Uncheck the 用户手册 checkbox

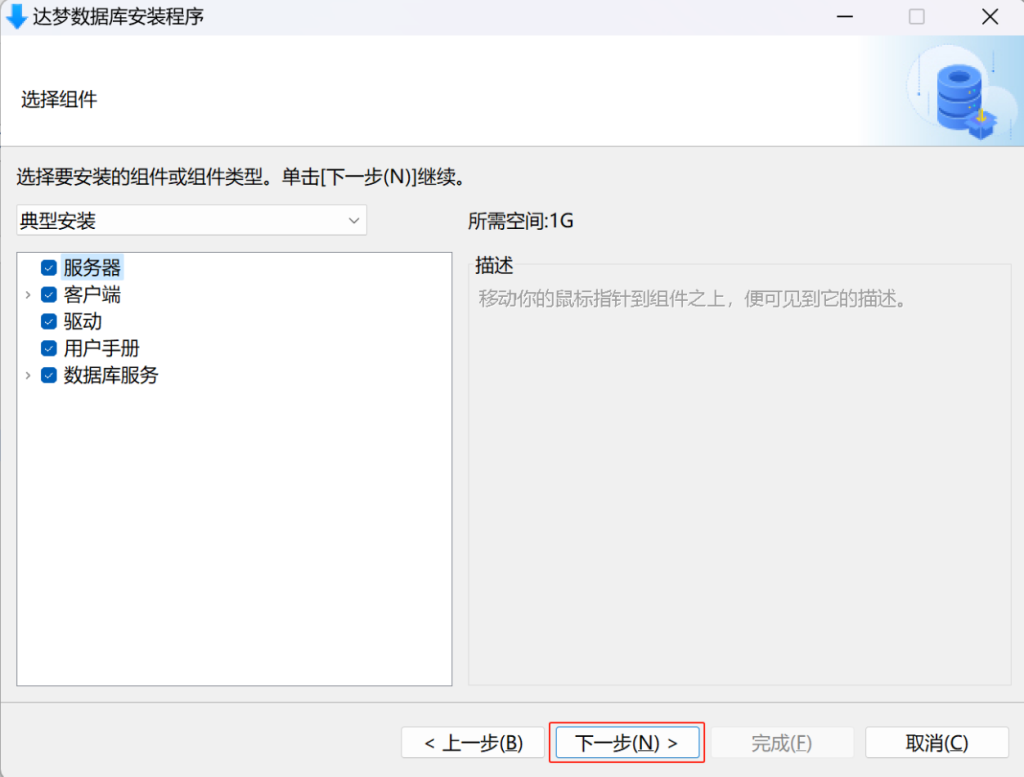point(49,349)
